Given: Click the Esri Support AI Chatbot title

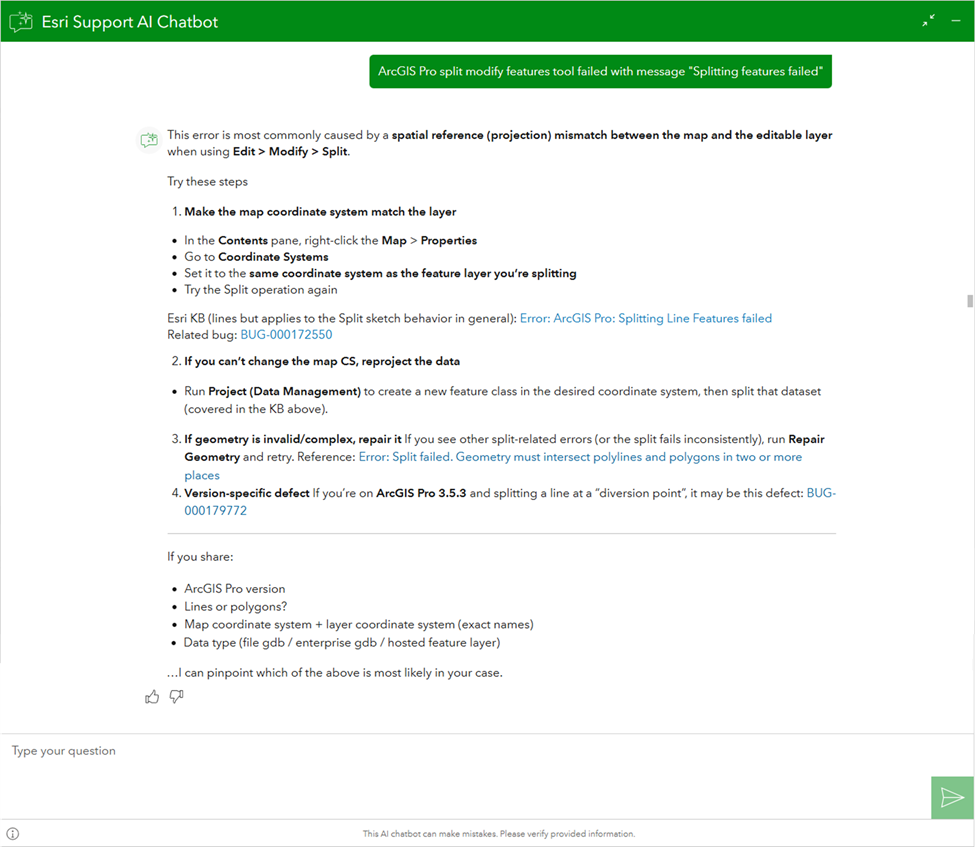Looking at the screenshot, I should (x=129, y=21).
